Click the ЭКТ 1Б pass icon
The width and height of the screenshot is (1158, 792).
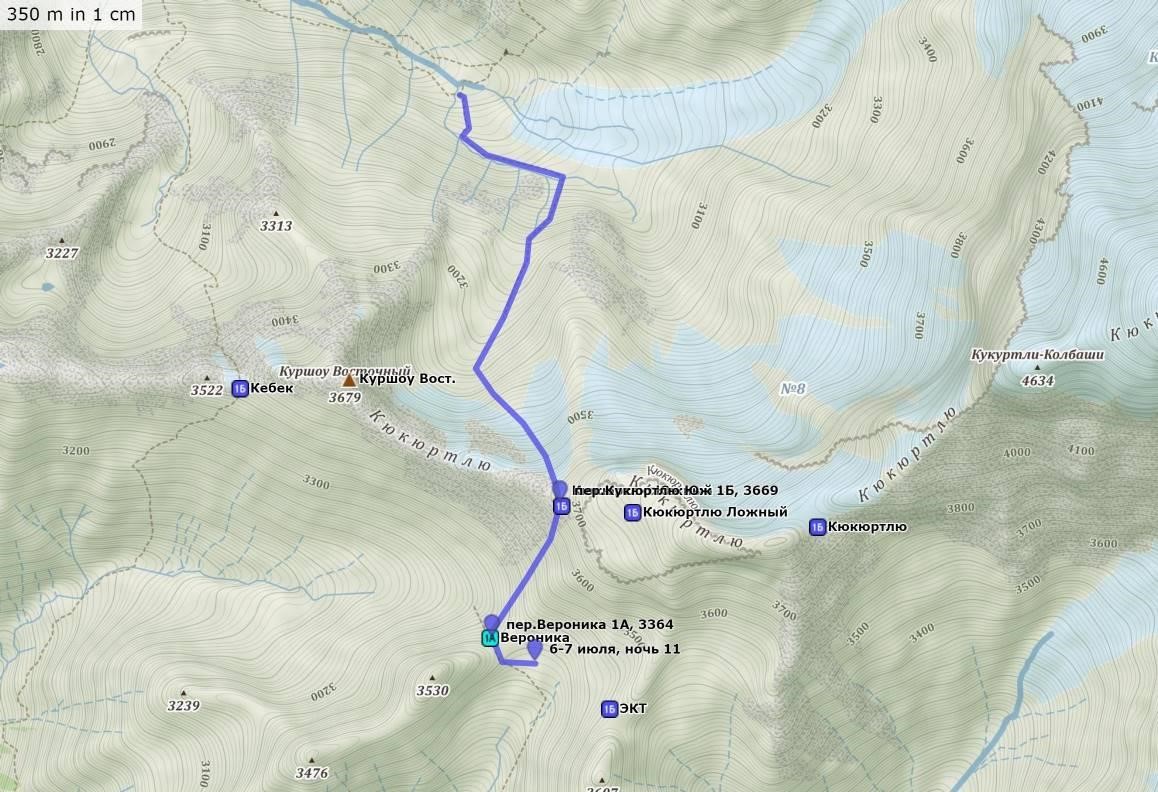coord(609,709)
